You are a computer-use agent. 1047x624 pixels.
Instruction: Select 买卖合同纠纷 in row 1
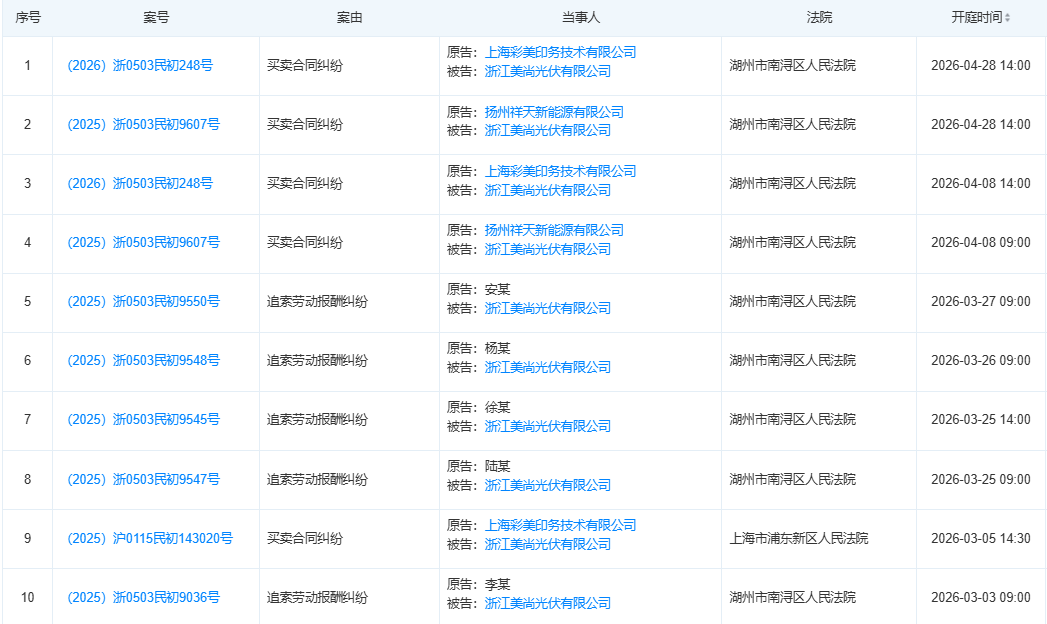(305, 65)
